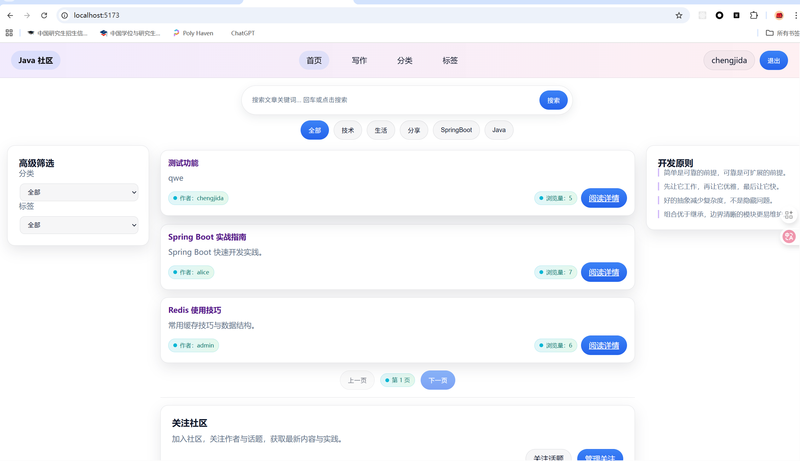Click the red extension icon in the toolbar
800x461 pixels.
[779, 15]
